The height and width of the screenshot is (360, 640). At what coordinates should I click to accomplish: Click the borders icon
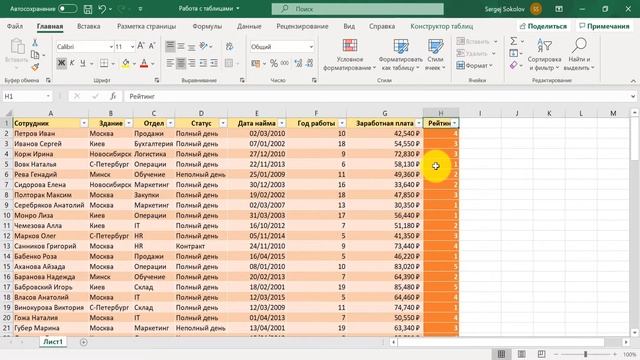(104, 63)
